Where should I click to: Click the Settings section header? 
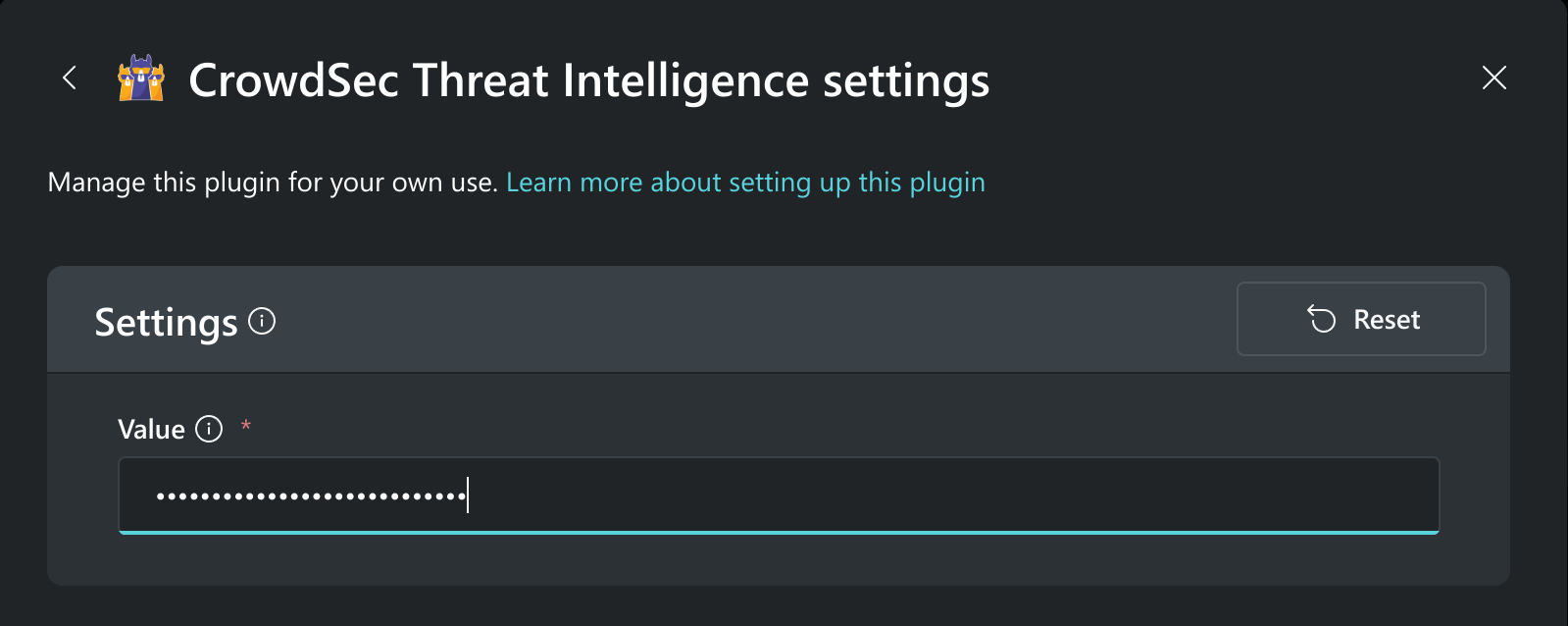pos(167,322)
